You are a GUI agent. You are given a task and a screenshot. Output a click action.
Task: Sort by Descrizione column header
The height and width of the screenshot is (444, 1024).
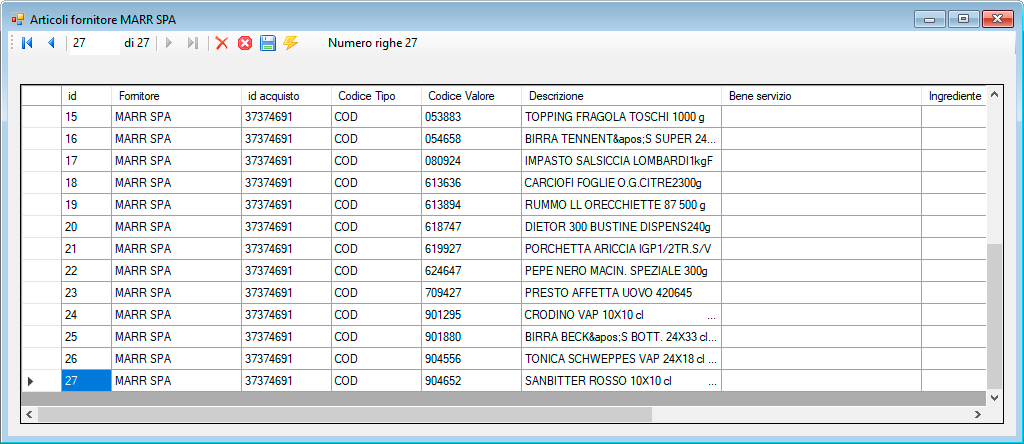pyautogui.click(x=621, y=96)
